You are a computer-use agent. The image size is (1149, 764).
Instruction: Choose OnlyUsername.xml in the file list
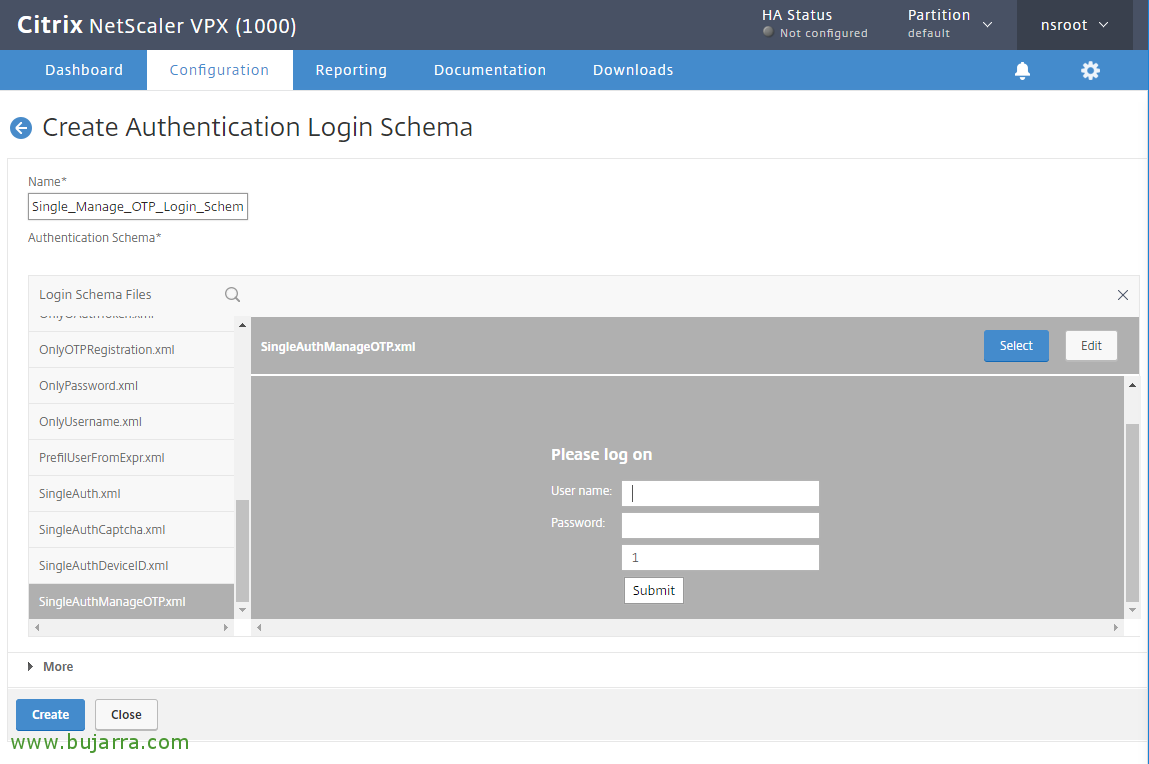point(132,421)
